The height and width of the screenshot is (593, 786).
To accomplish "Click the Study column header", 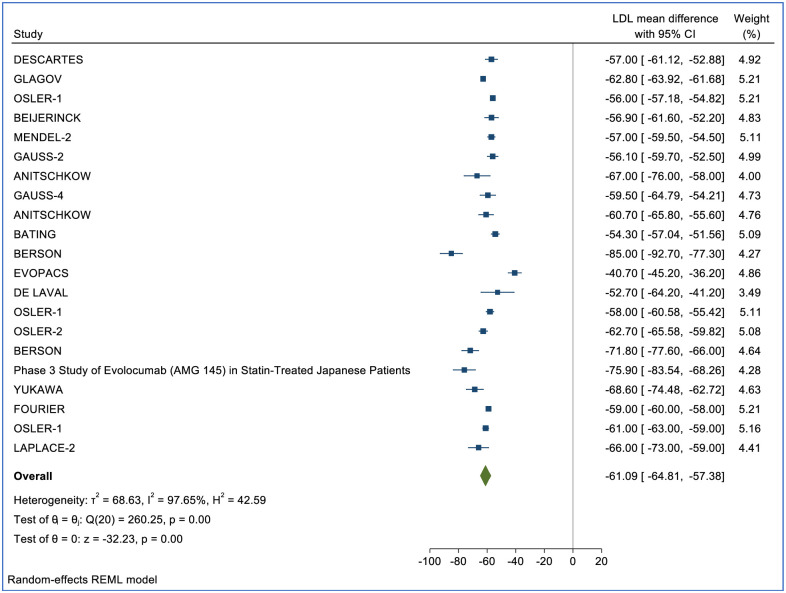I will point(28,37).
